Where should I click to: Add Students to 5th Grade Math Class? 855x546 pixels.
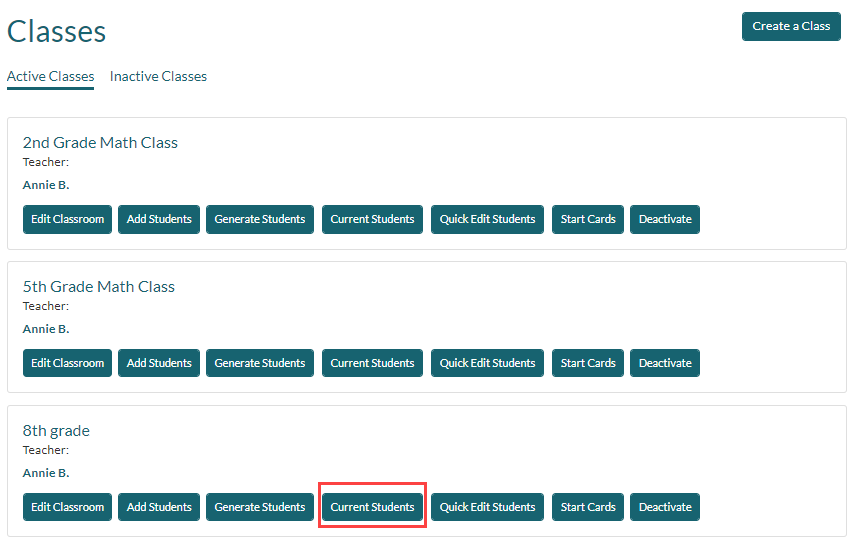pyautogui.click(x=159, y=363)
